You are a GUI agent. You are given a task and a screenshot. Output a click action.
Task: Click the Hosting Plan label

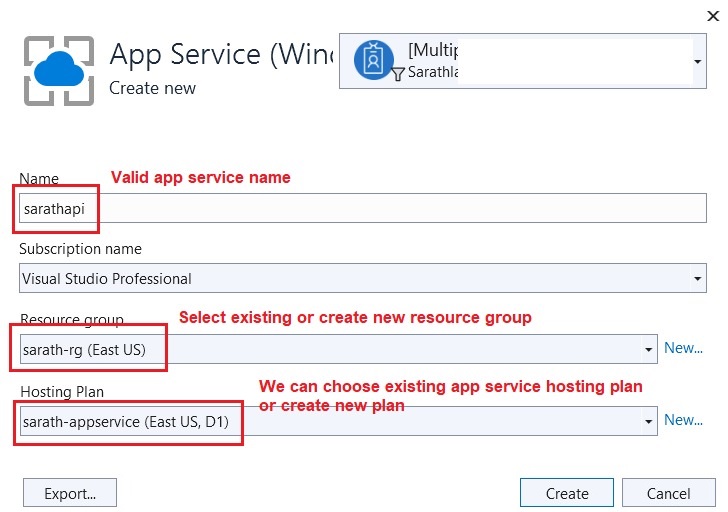tap(62, 392)
